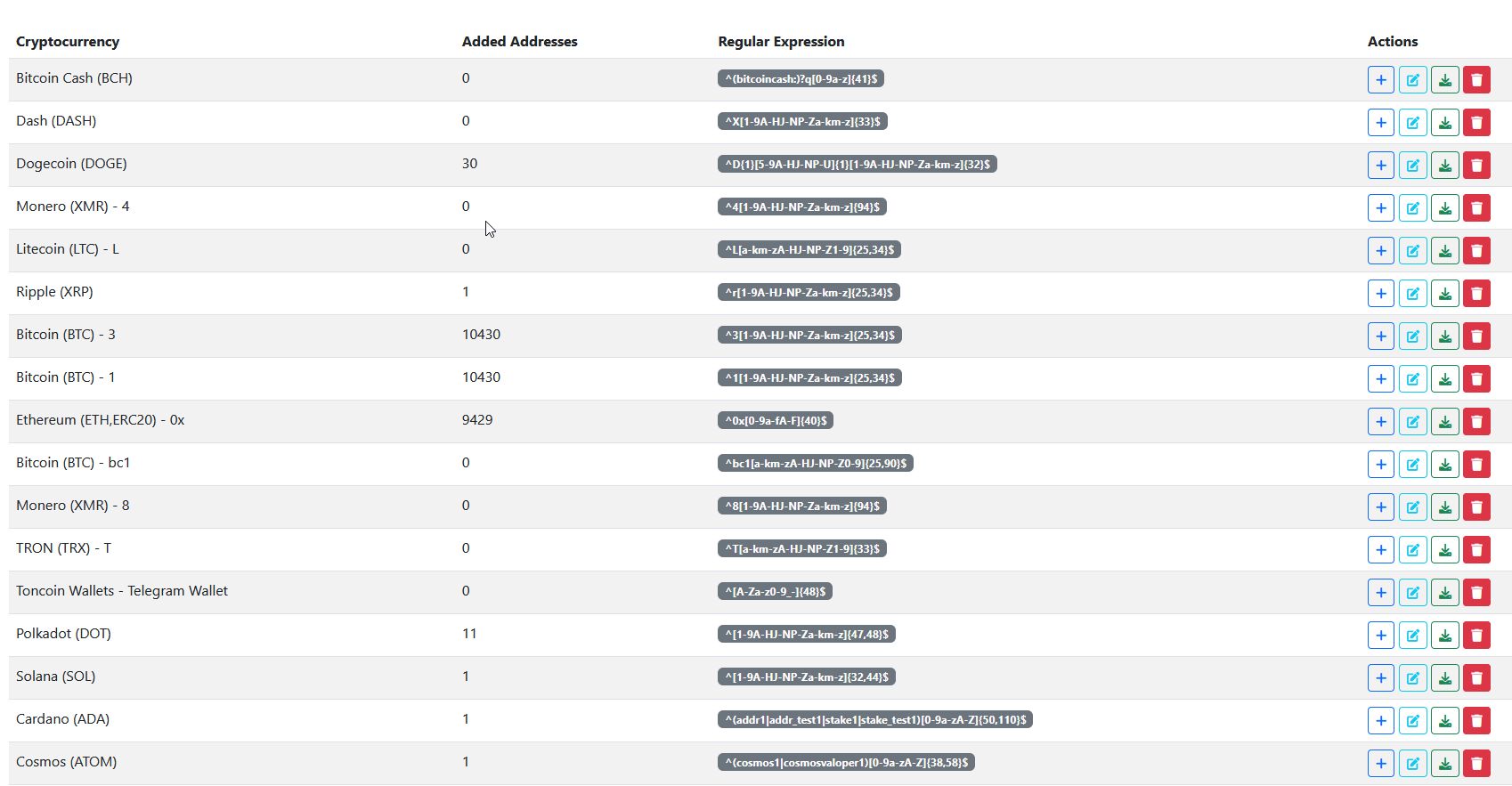This screenshot has height=786, width=1512.
Task: Click the add (plus) icon for Bitcoin Cash (BCH)
Action: coord(1380,80)
